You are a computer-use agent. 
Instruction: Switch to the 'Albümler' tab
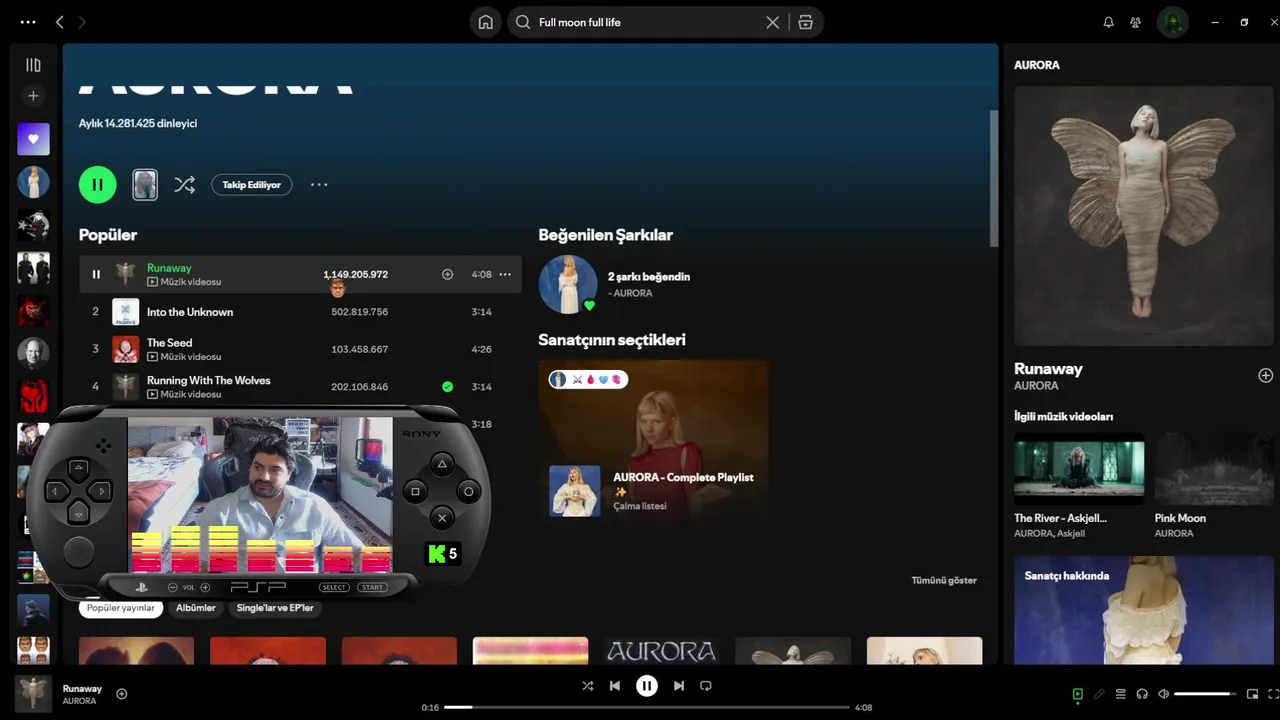pyautogui.click(x=196, y=608)
